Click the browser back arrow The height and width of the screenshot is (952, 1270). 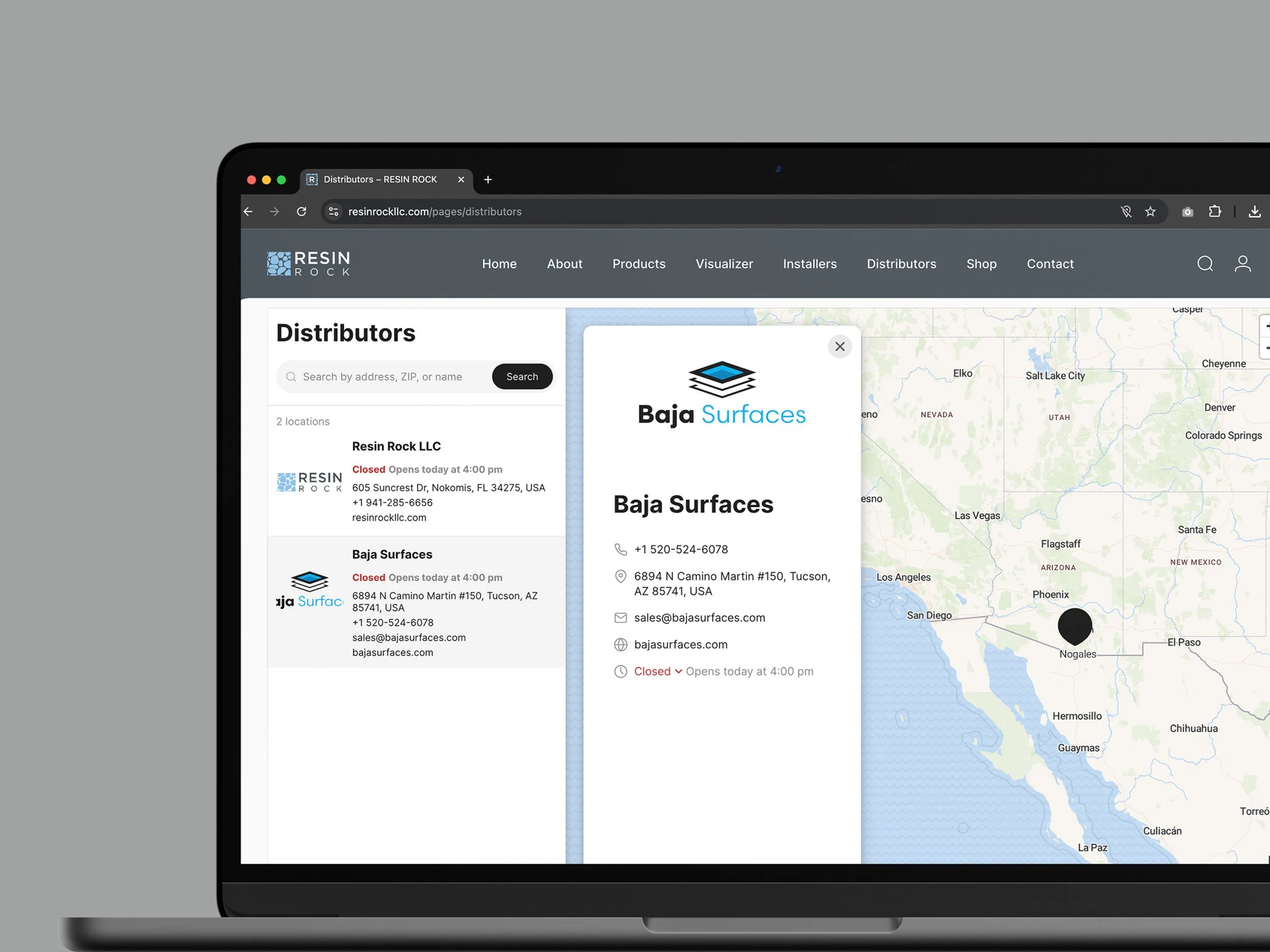click(x=248, y=212)
